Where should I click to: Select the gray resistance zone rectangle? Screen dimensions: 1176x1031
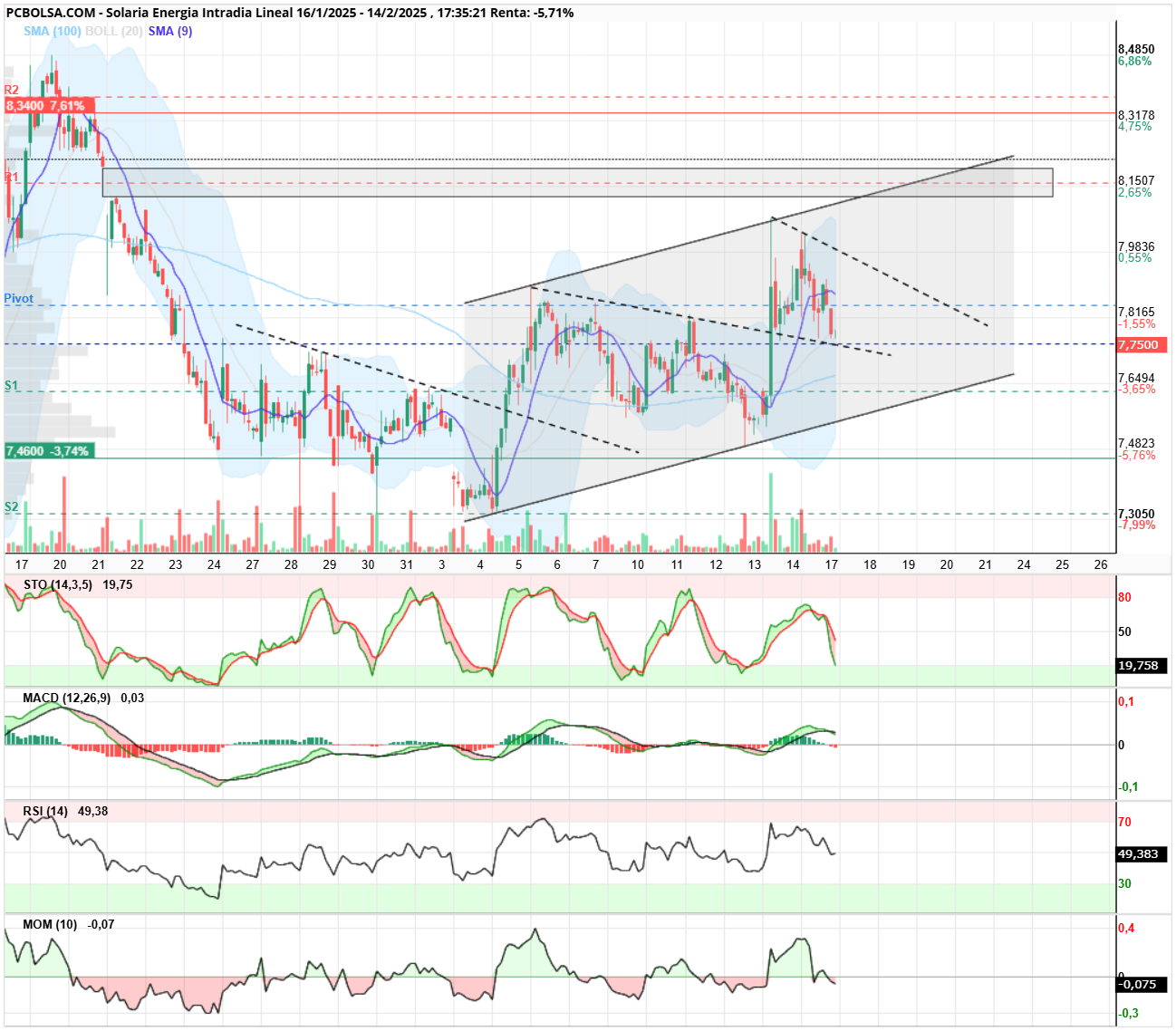pyautogui.click(x=578, y=182)
